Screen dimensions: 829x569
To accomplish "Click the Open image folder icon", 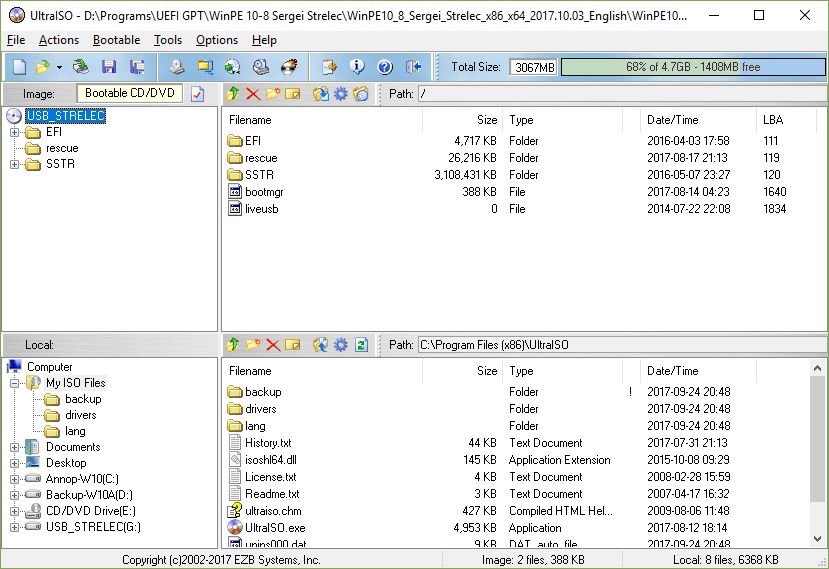I will [x=42, y=67].
